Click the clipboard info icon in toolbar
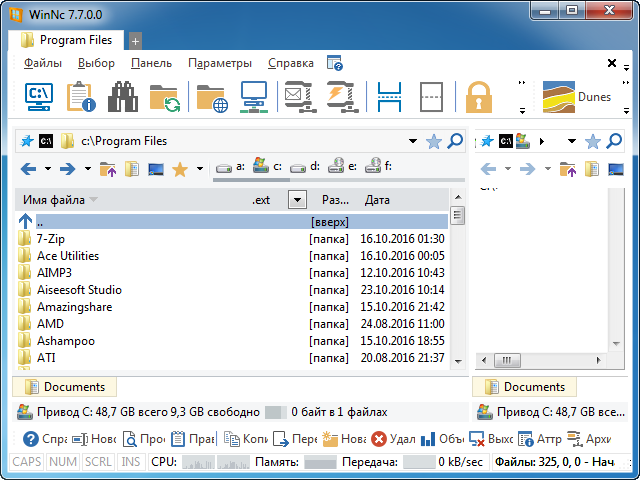Screen dimensions: 640x480 (80, 98)
